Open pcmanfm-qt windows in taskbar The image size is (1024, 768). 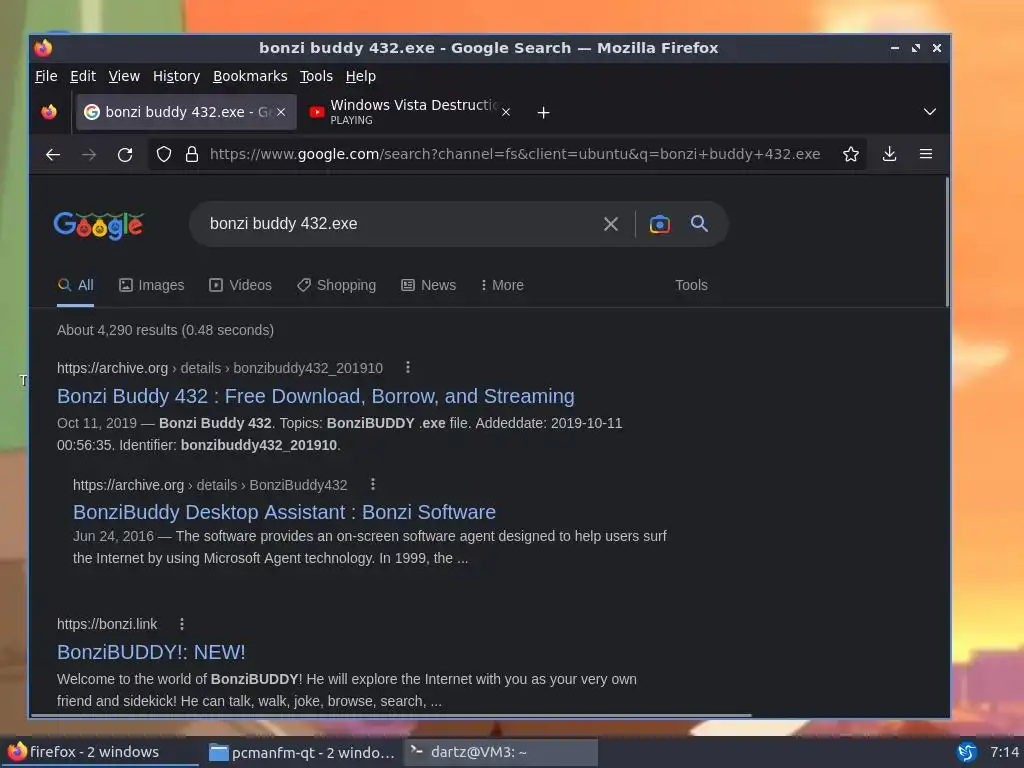click(301, 752)
